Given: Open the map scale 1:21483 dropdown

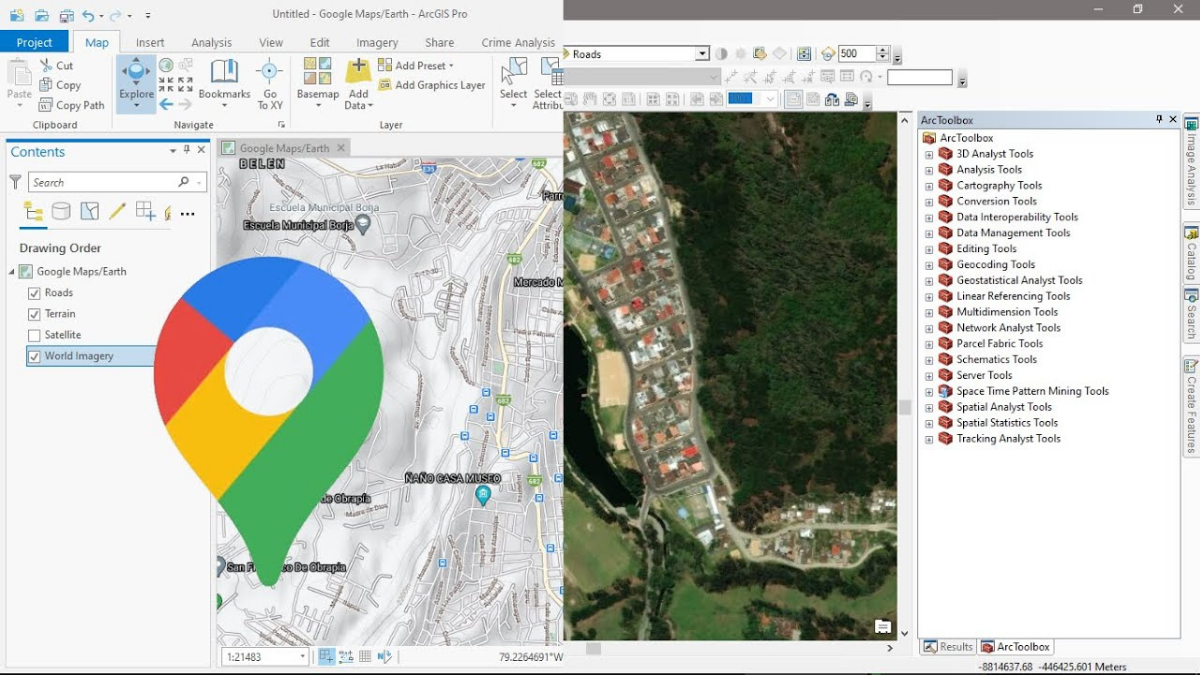Looking at the screenshot, I should (x=302, y=657).
